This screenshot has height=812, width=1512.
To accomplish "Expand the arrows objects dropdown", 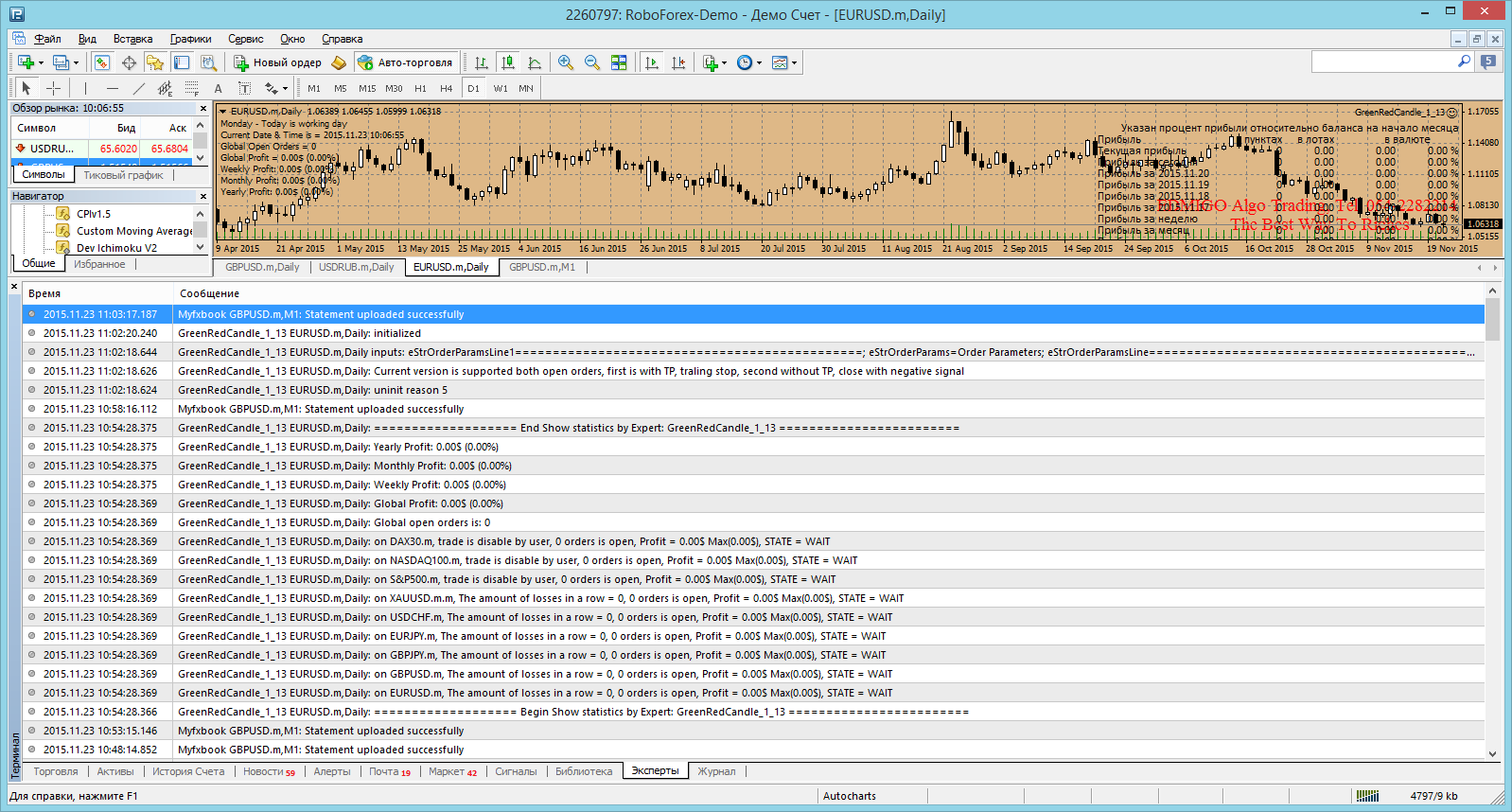I will point(286,89).
